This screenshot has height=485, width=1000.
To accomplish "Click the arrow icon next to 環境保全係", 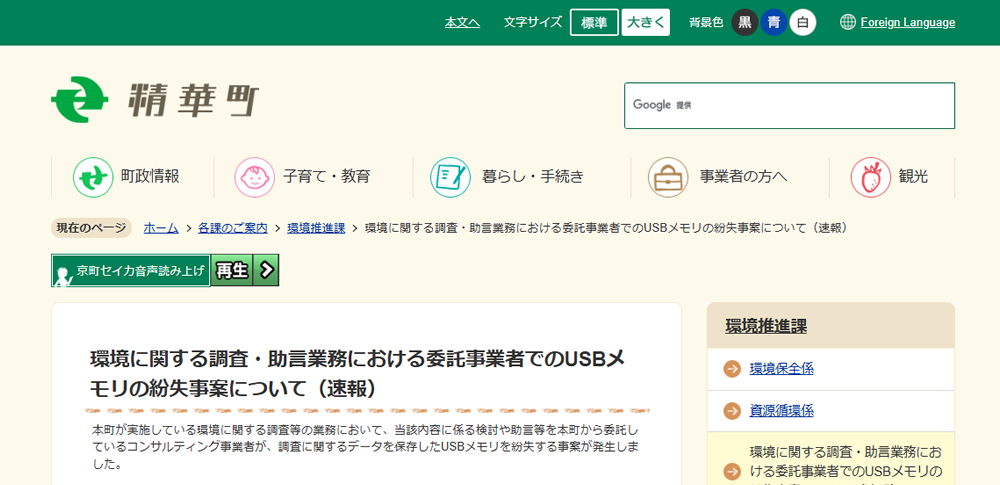I will coord(732,368).
